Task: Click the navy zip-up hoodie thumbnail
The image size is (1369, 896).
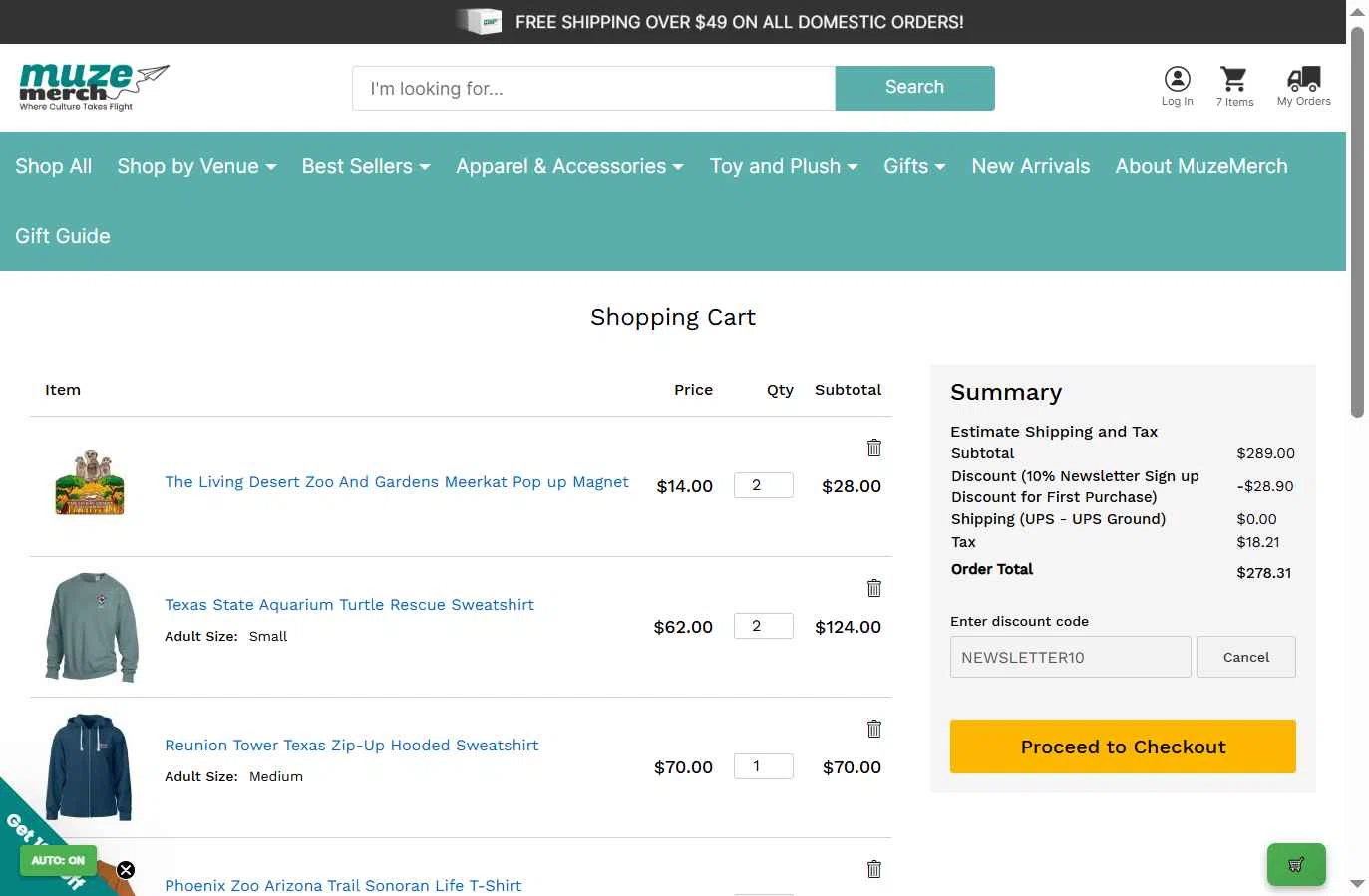Action: coord(89,766)
